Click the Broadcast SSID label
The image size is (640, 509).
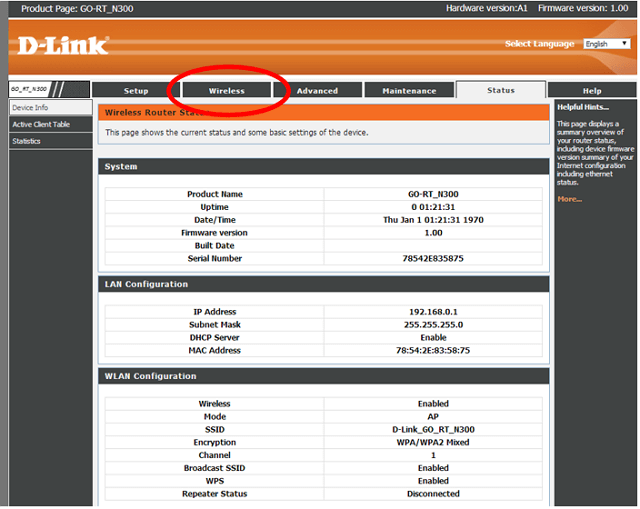click(x=214, y=468)
